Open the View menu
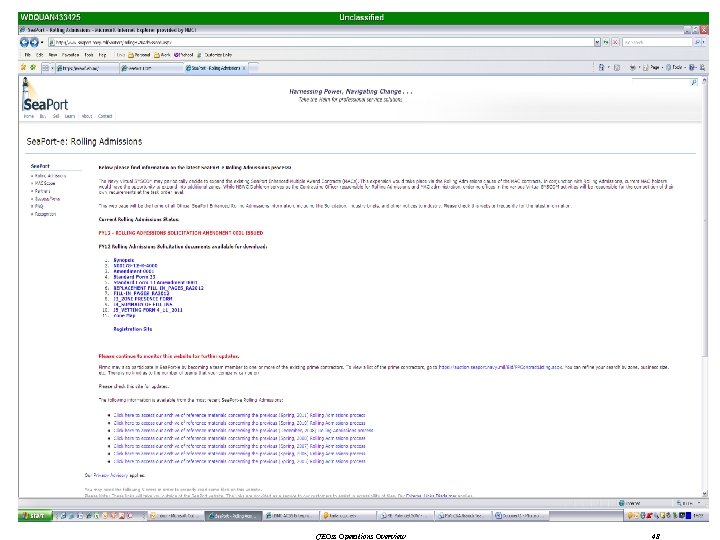Viewport: 720px width, 540px height. coord(53,55)
